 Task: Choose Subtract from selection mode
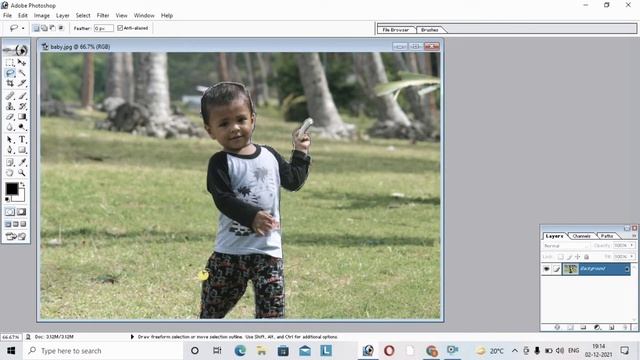[53, 28]
